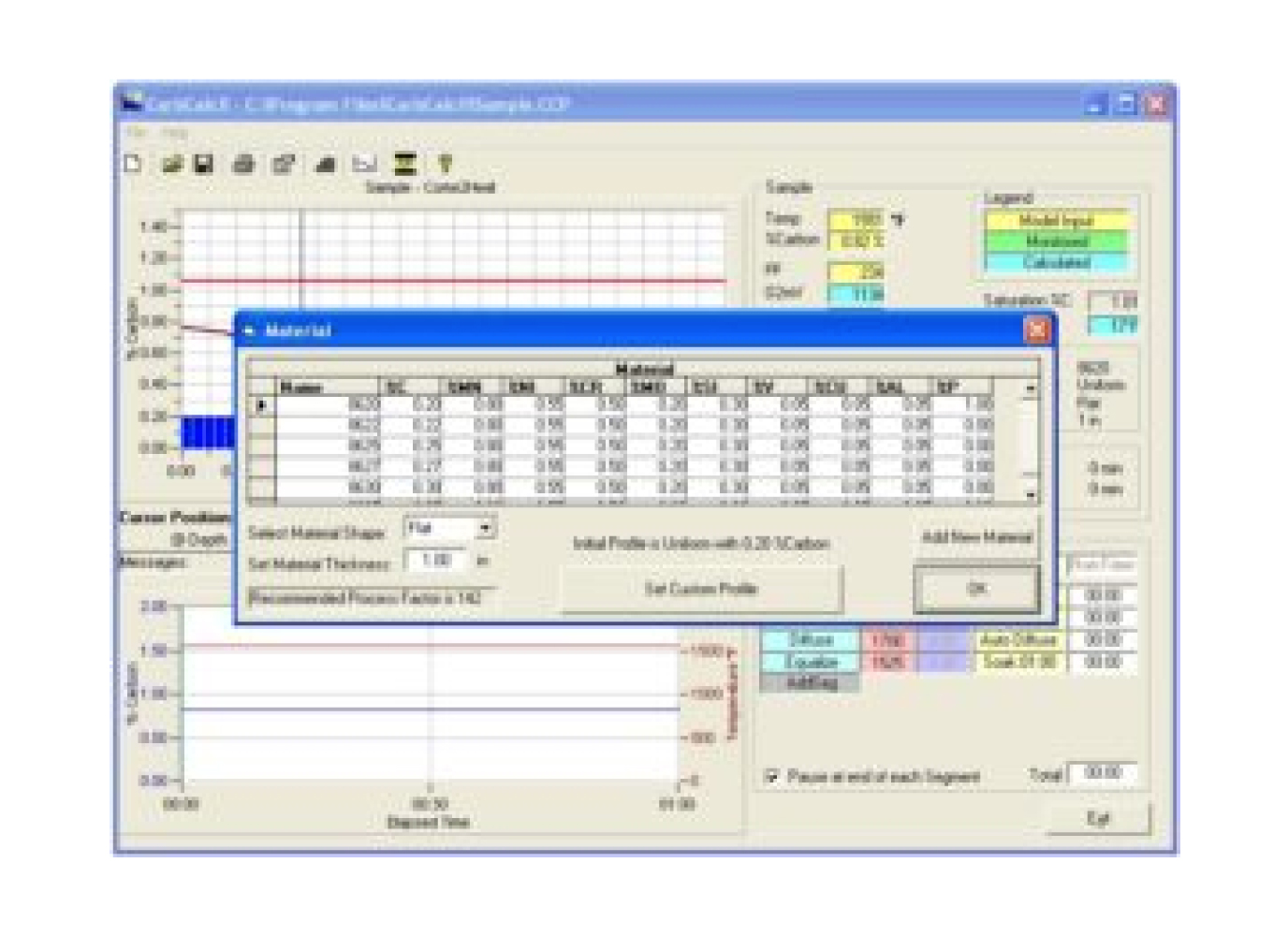Image resolution: width=1288 pixels, height=936 pixels.
Task: Click OK in the Material dialog
Action: click(976, 589)
